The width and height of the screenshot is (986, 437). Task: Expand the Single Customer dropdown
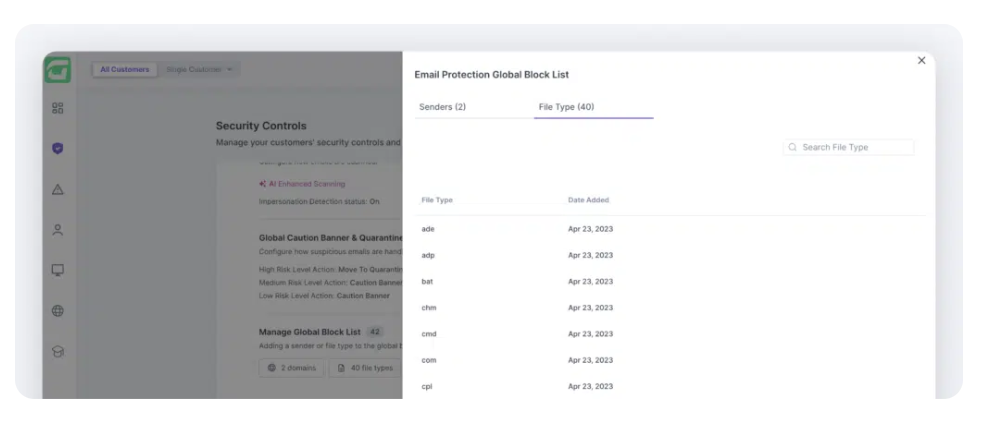pos(200,70)
